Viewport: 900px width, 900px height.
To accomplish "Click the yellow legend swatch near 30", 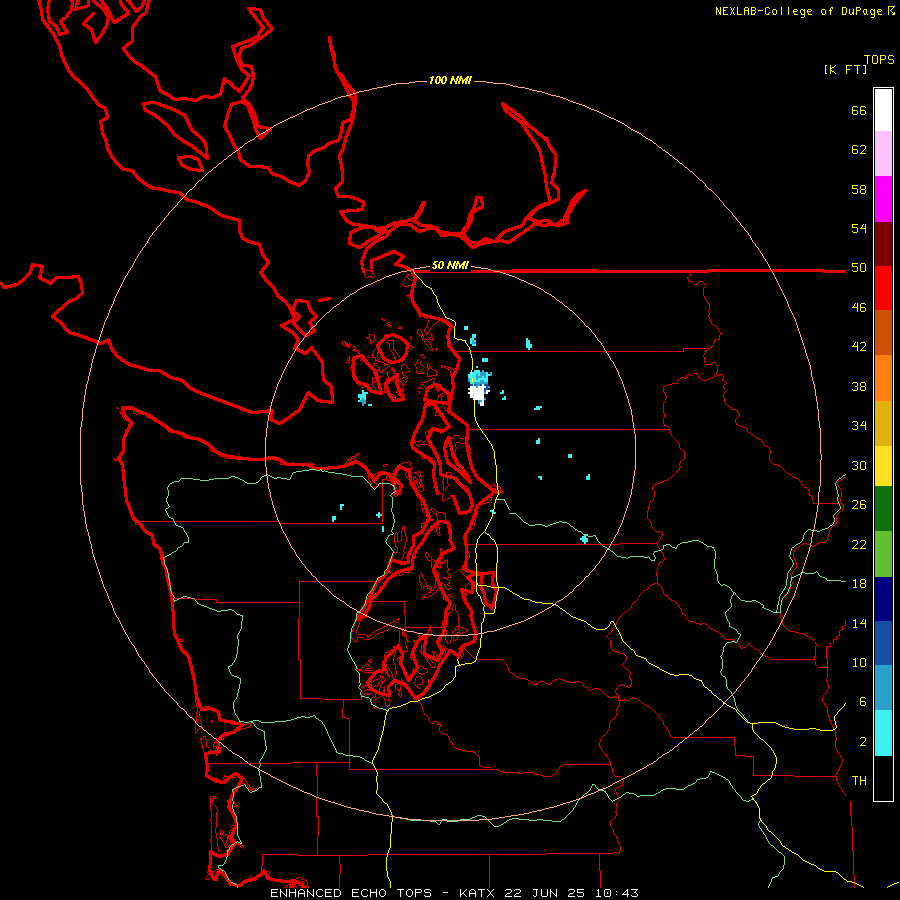I will pos(883,465).
